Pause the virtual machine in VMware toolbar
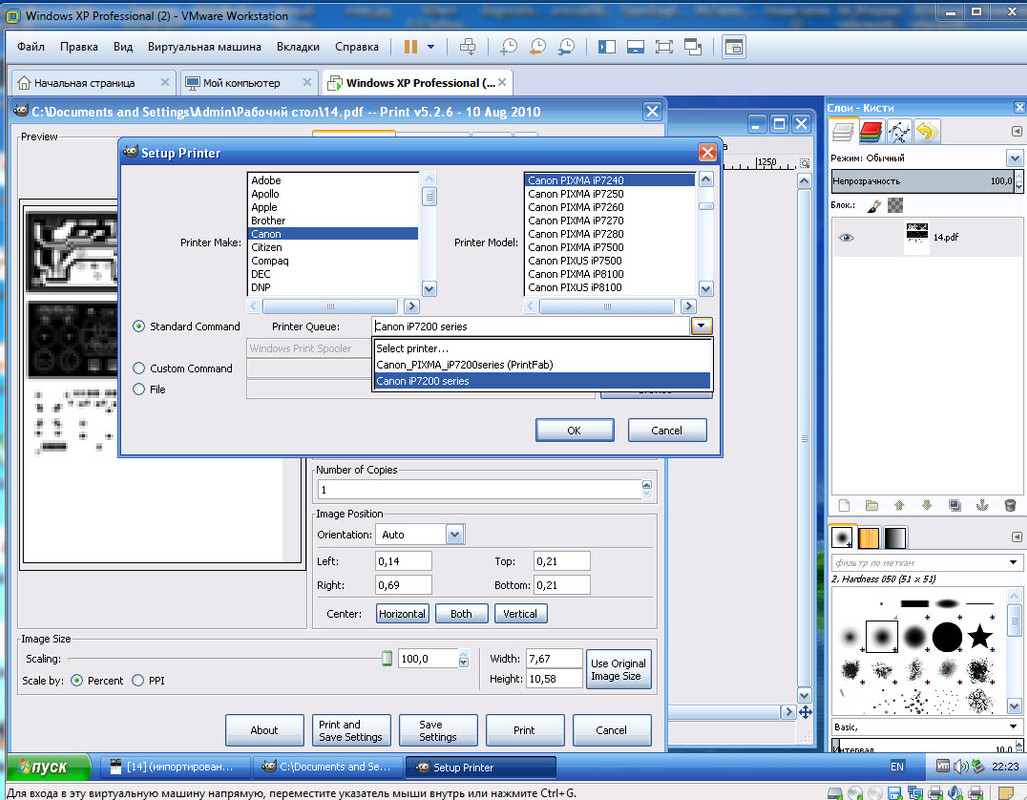Screen dimensions: 1027x800 click(x=411, y=47)
